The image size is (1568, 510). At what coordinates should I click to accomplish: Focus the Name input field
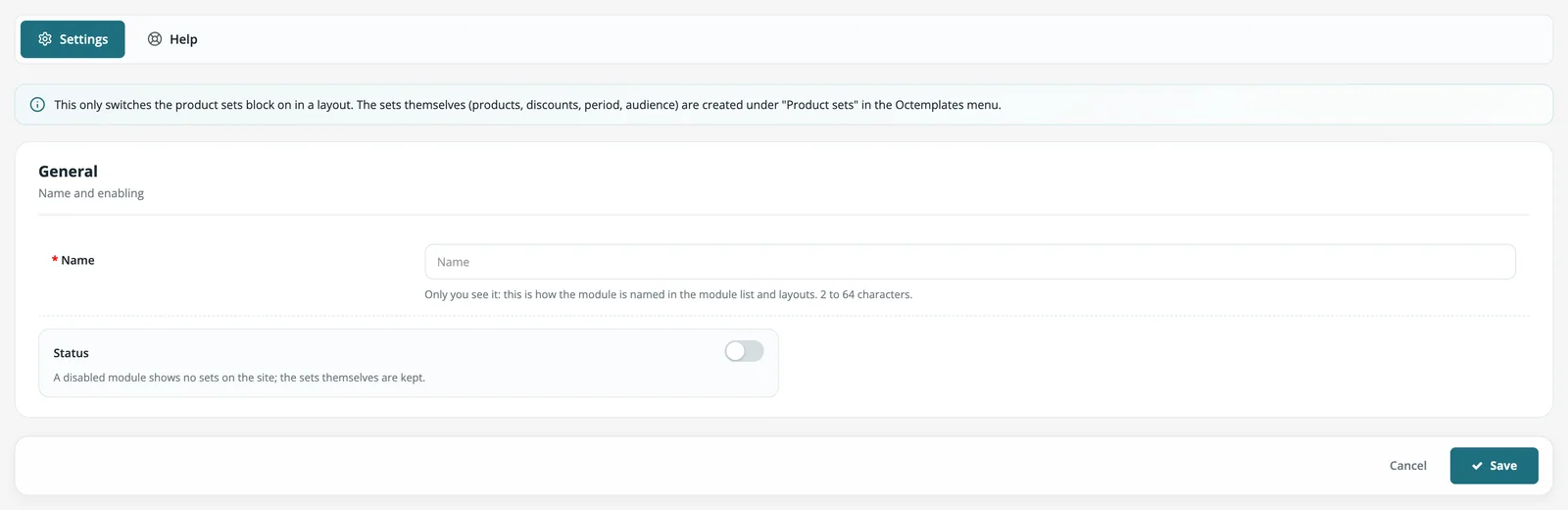969,262
